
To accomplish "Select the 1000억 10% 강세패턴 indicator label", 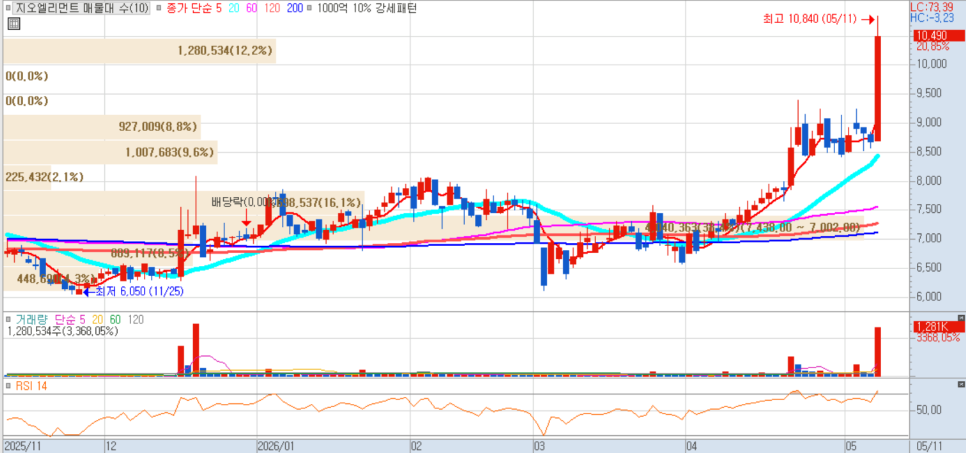I will pyautogui.click(x=367, y=9).
